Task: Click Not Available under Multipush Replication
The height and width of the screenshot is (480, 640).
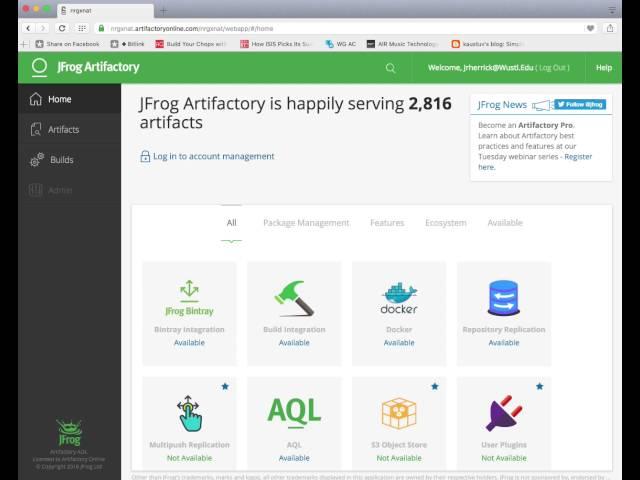Action: [x=189, y=458]
